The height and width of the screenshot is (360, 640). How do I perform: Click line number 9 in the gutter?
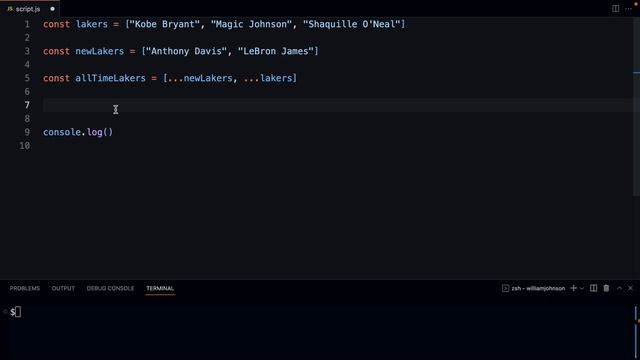click(x=27, y=132)
